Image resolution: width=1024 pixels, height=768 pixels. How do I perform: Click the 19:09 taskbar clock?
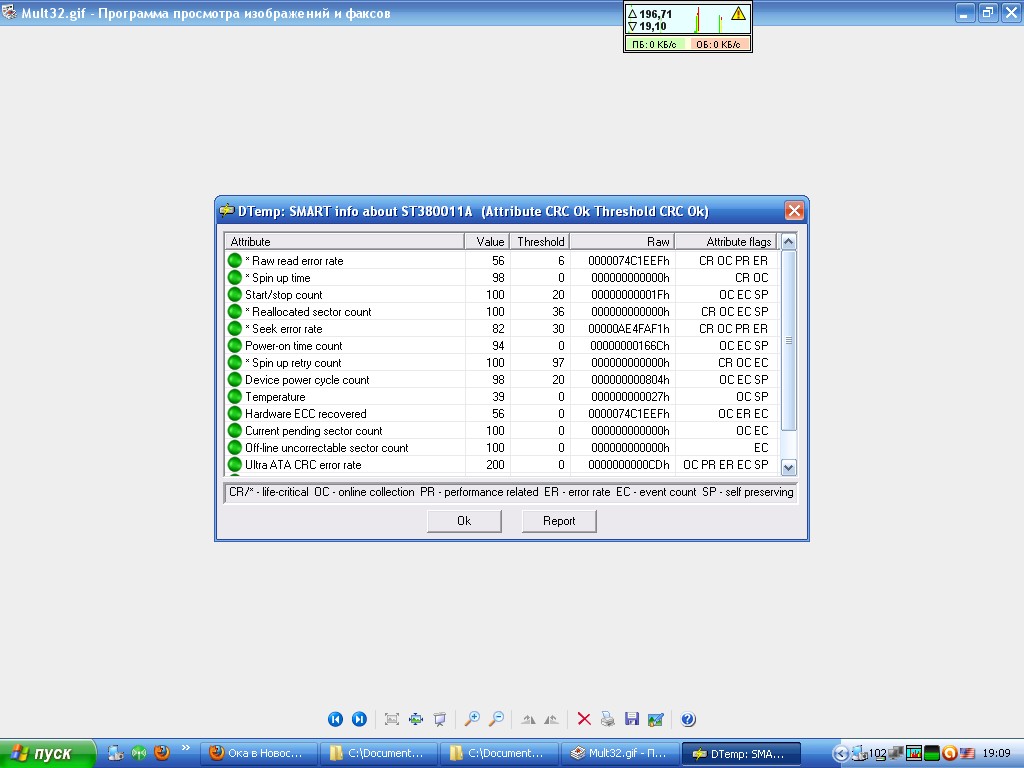click(x=996, y=754)
